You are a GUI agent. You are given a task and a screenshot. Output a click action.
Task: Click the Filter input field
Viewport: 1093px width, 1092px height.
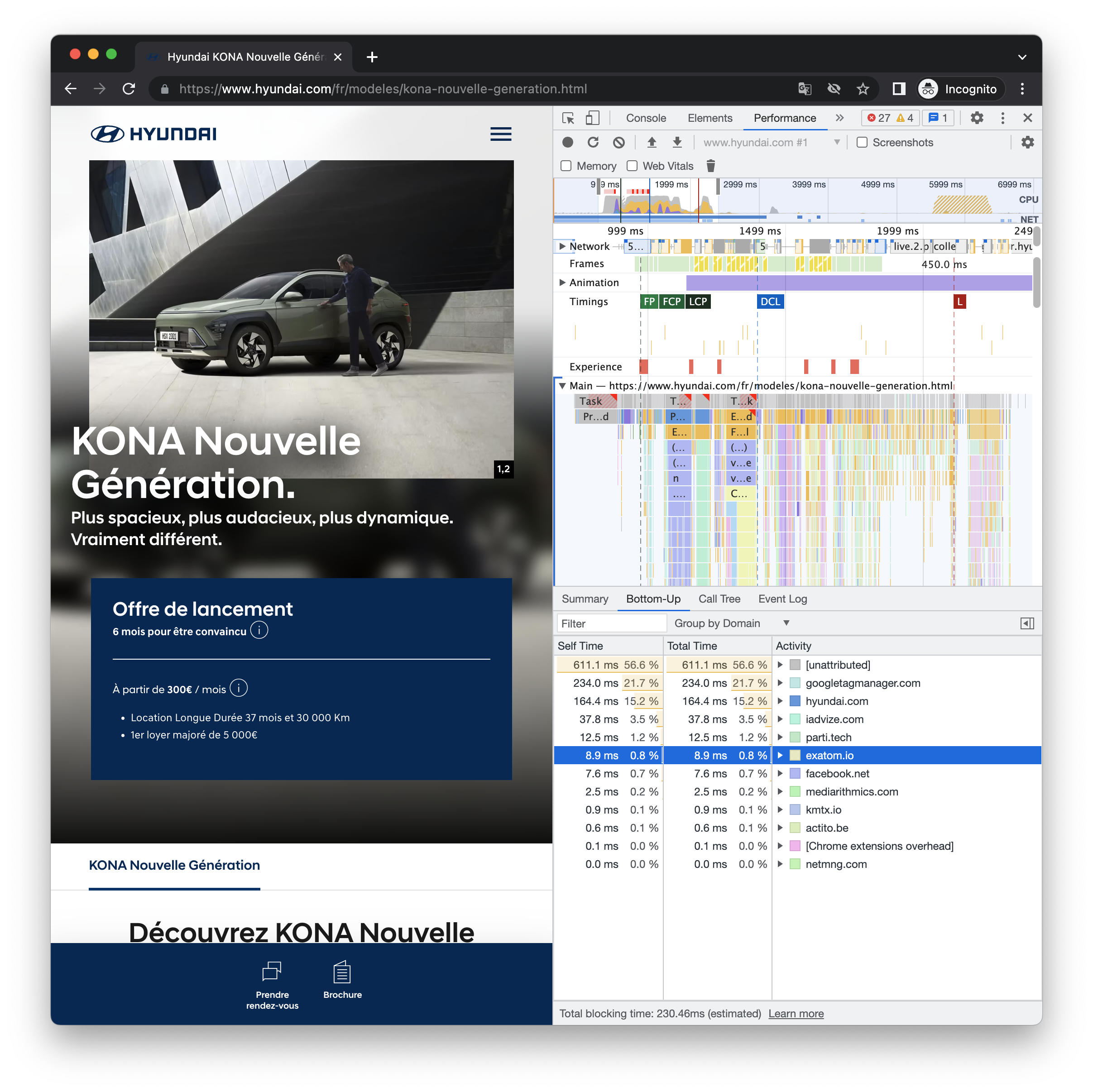click(612, 623)
